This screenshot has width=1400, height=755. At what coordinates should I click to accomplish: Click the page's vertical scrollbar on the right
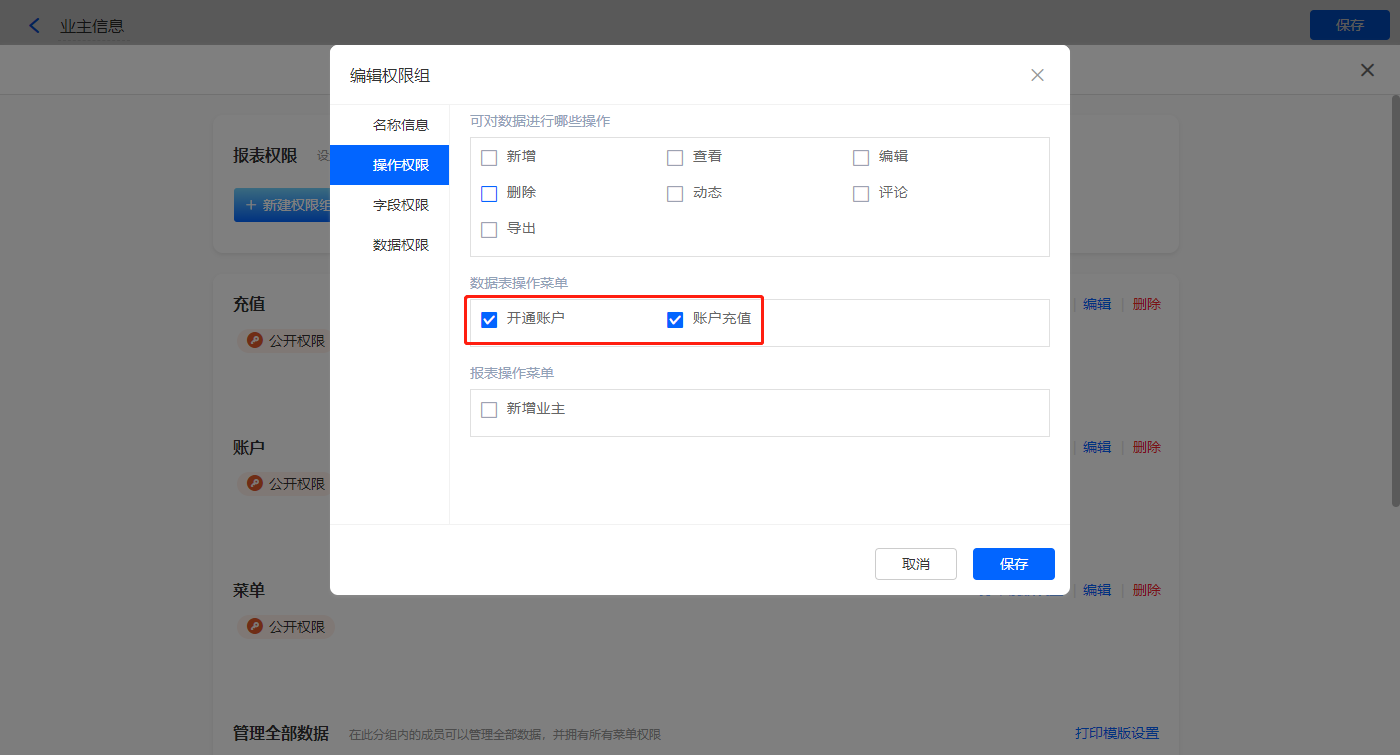point(1394,300)
